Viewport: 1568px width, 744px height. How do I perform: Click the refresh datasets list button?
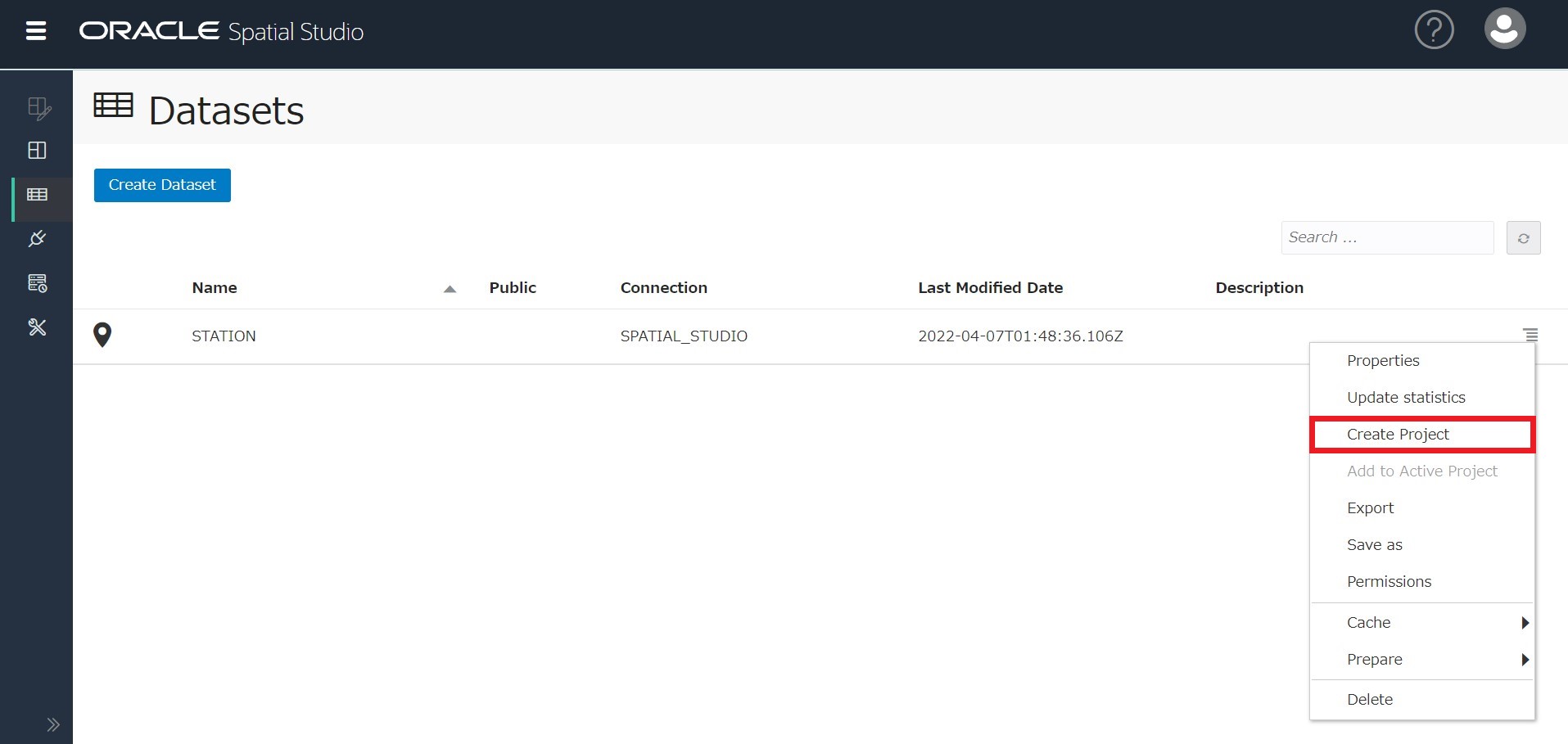coord(1523,238)
